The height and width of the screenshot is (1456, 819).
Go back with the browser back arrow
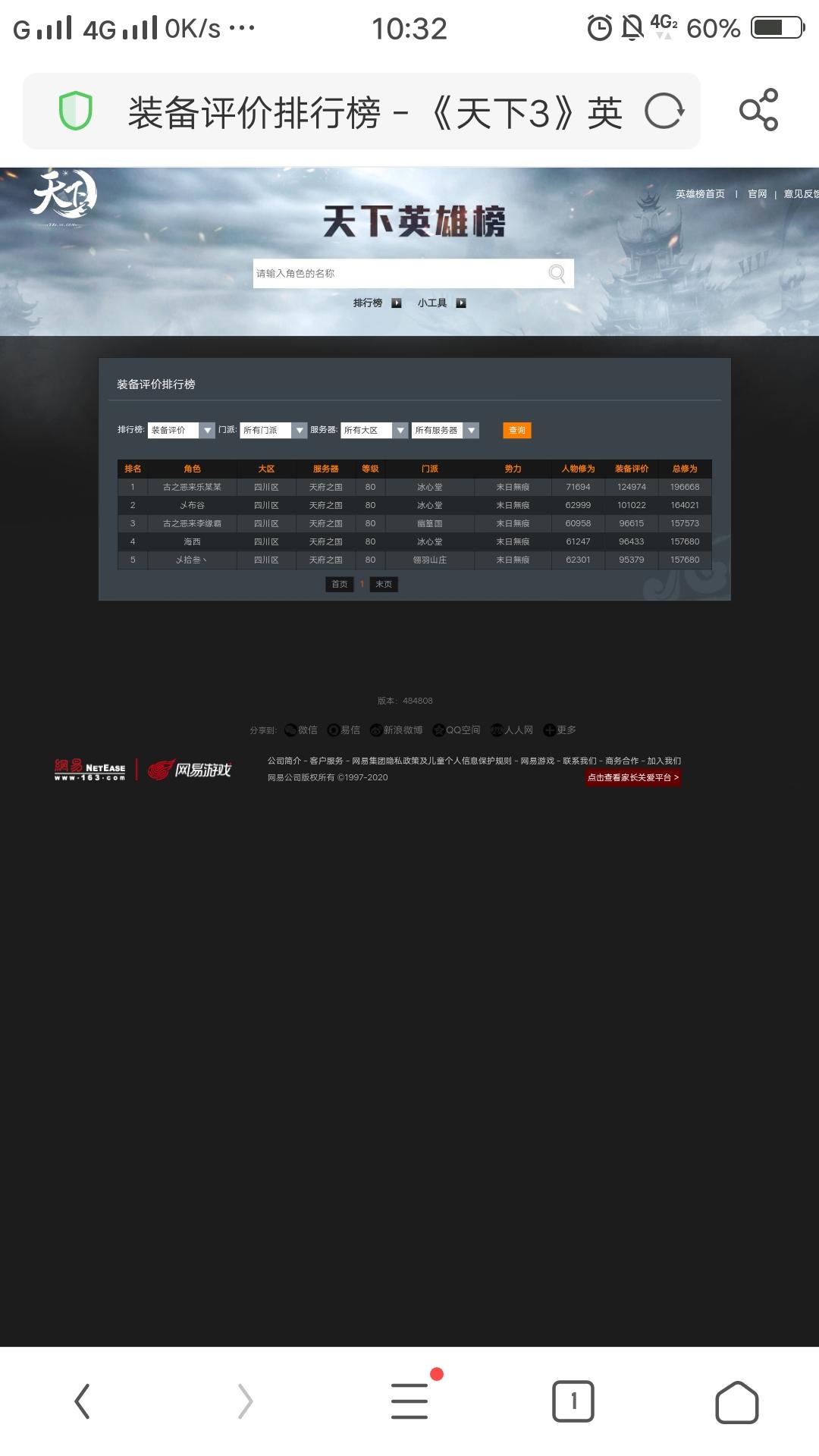pos(82,1401)
